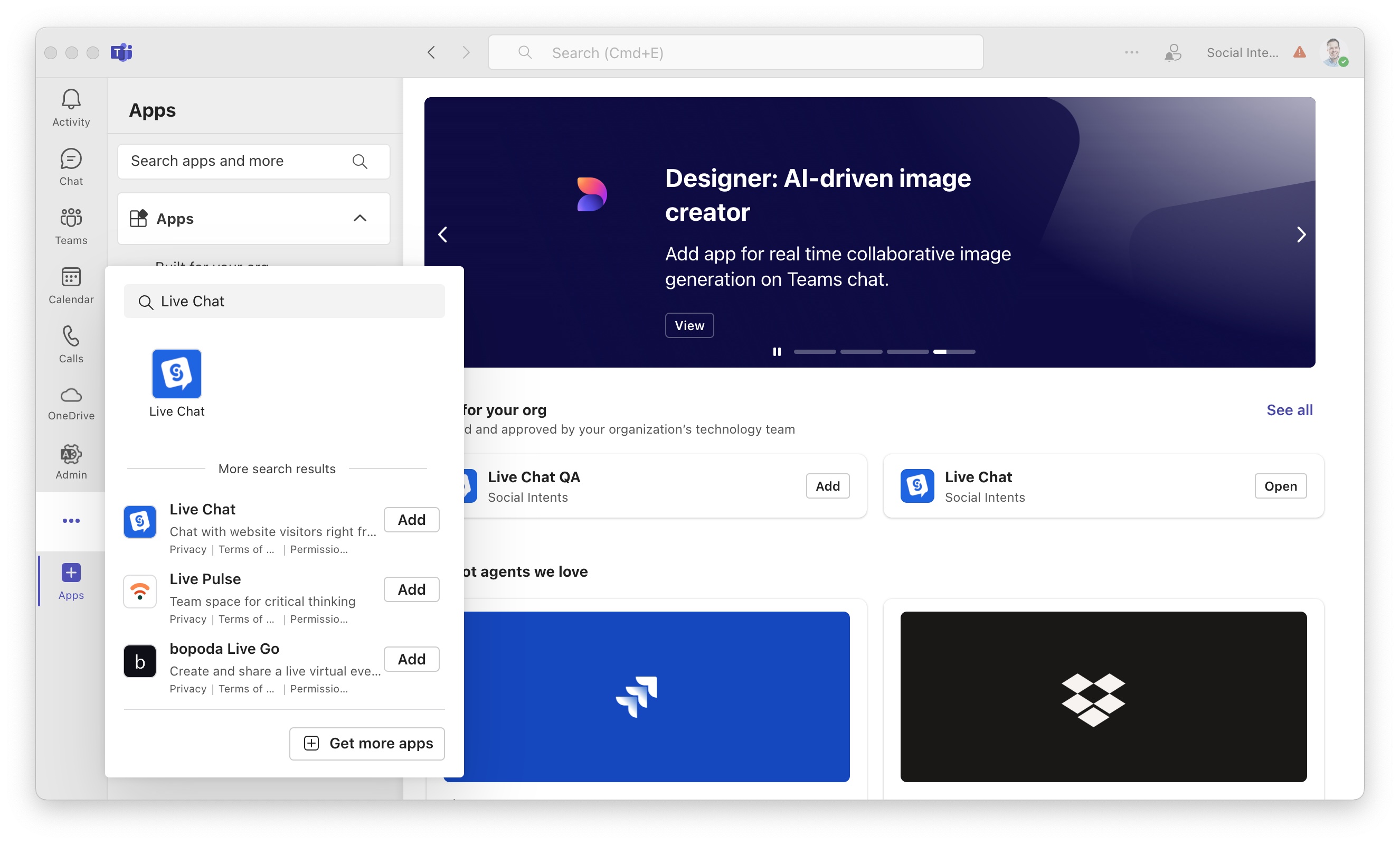
Task: Click See all link
Action: point(1289,410)
